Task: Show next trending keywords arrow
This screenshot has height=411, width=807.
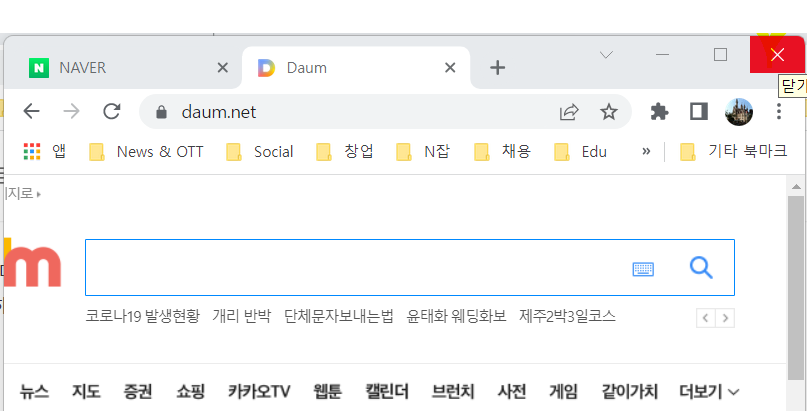Action: point(725,318)
